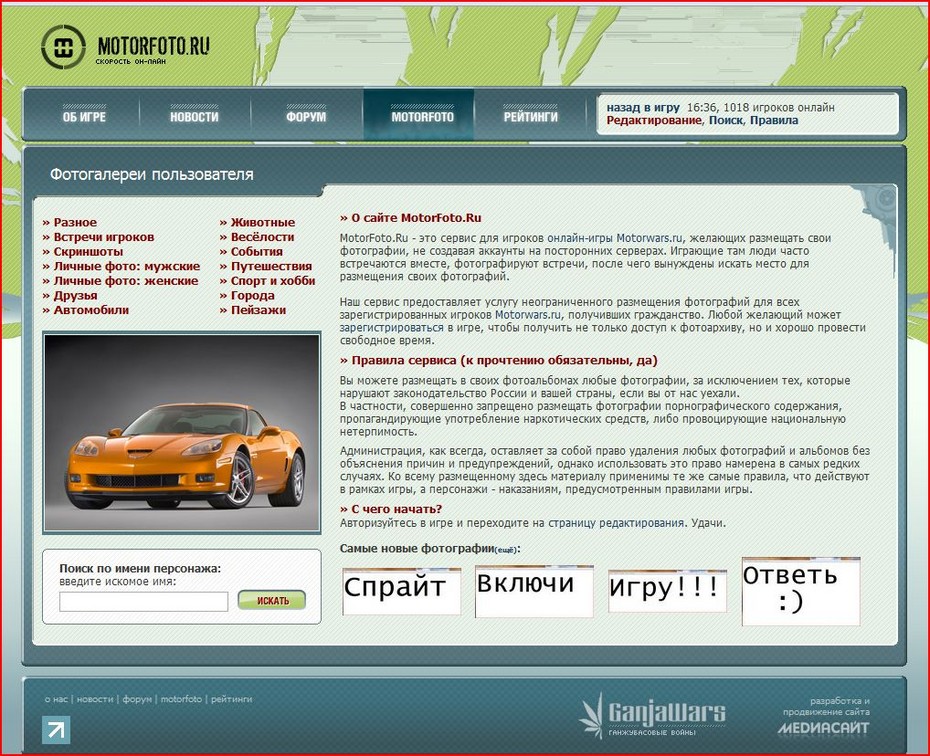Open the РЕЙТИНГИ tab
This screenshot has height=756, width=930.
click(531, 117)
